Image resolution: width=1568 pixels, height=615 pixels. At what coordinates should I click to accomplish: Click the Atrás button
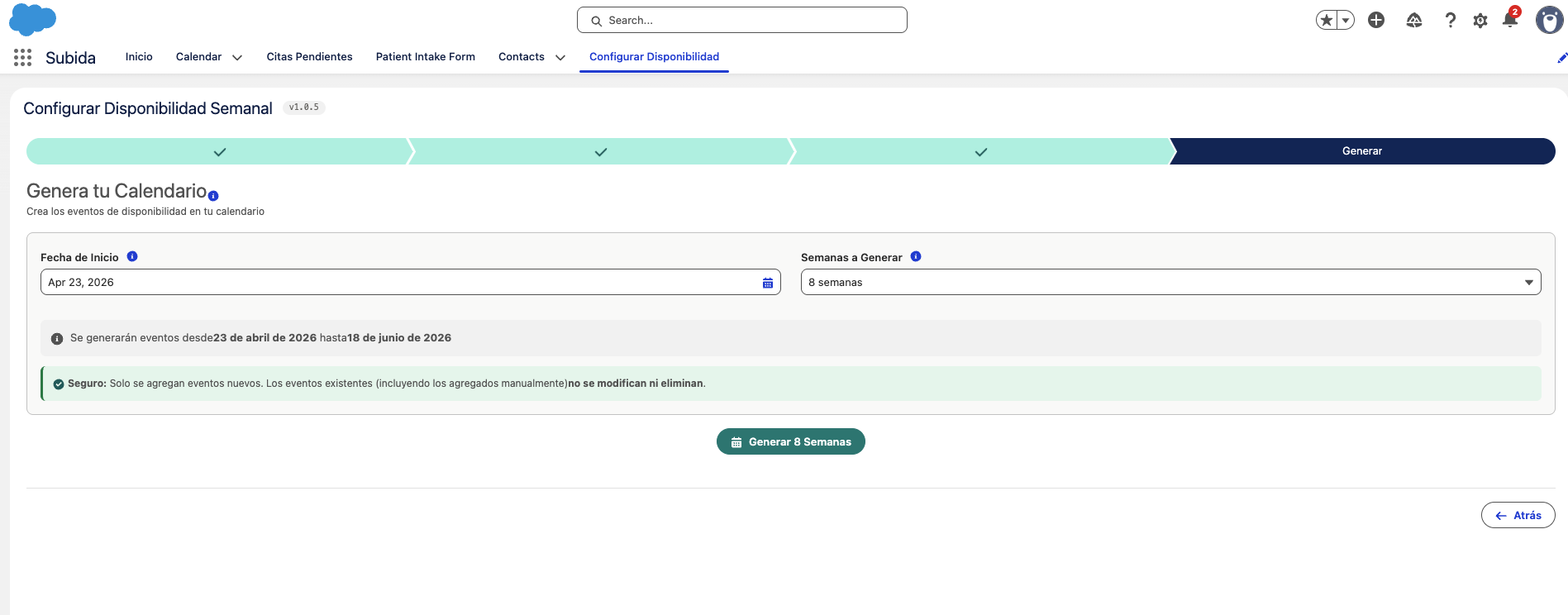coord(1518,515)
